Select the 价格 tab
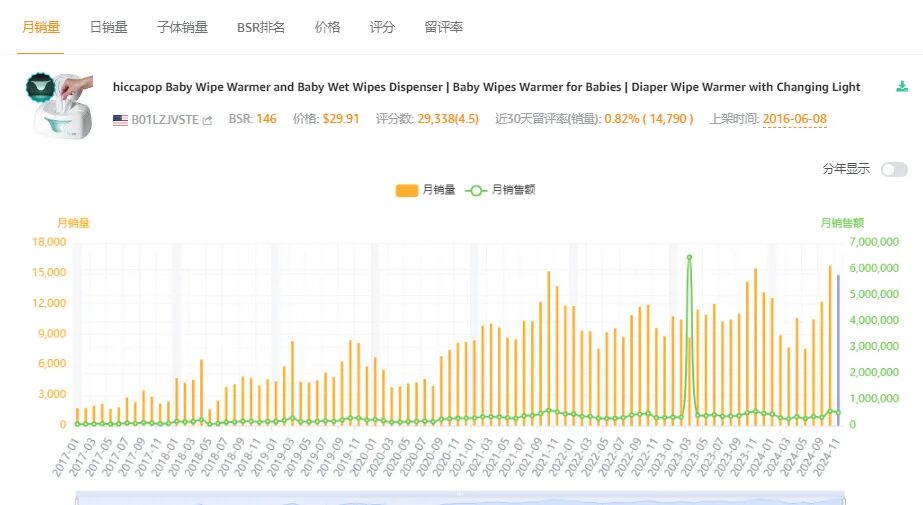 click(x=327, y=27)
